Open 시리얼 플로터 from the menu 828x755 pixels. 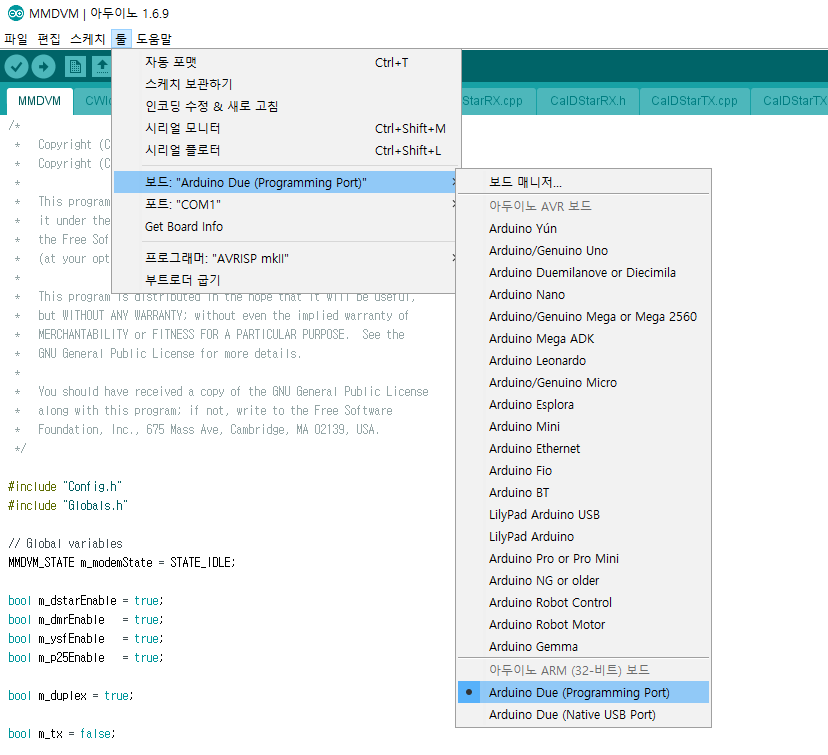pos(286,150)
